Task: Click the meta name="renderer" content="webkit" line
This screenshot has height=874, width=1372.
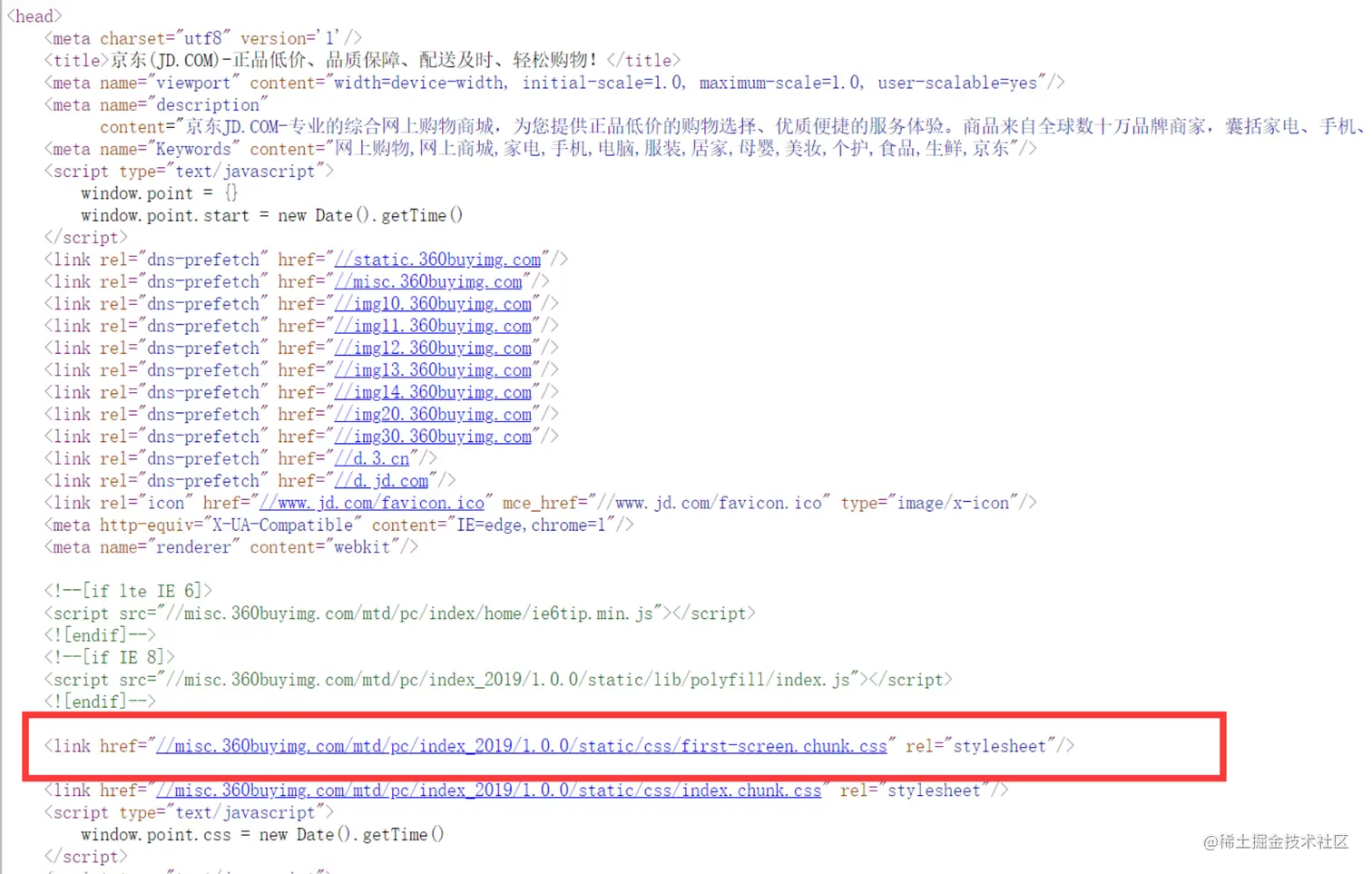Action: click(231, 547)
